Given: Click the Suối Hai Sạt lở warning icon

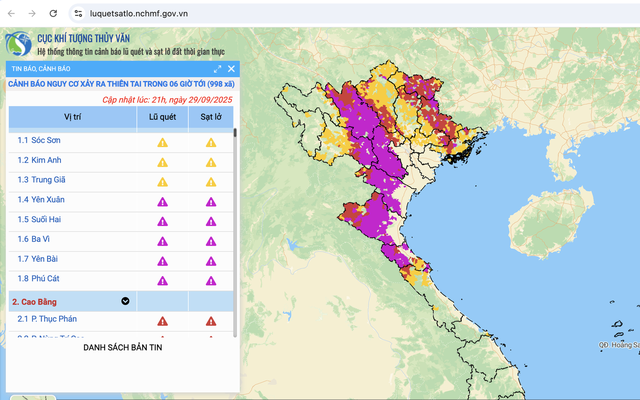Looking at the screenshot, I should click(211, 222).
